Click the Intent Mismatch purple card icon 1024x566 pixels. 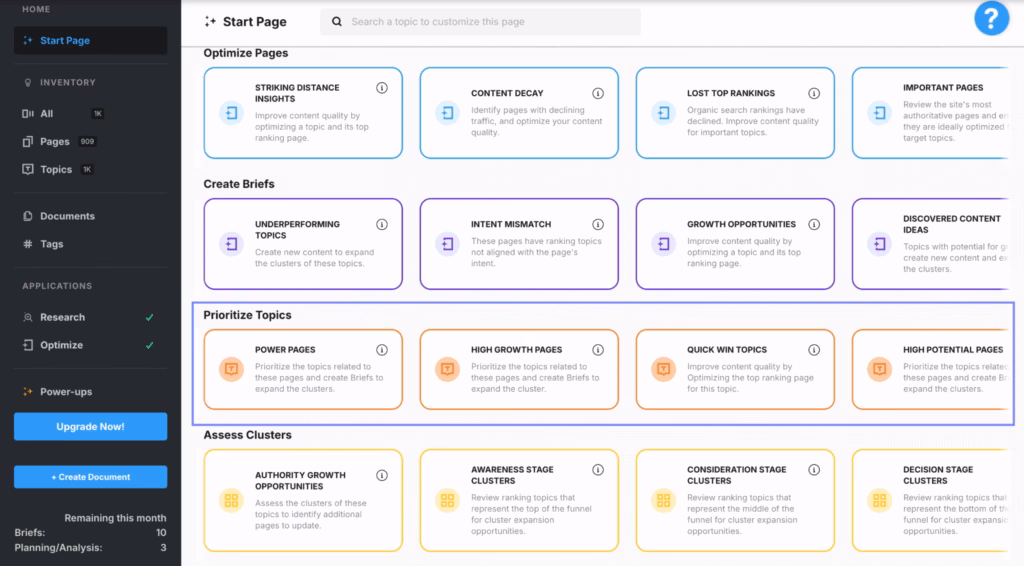447,243
